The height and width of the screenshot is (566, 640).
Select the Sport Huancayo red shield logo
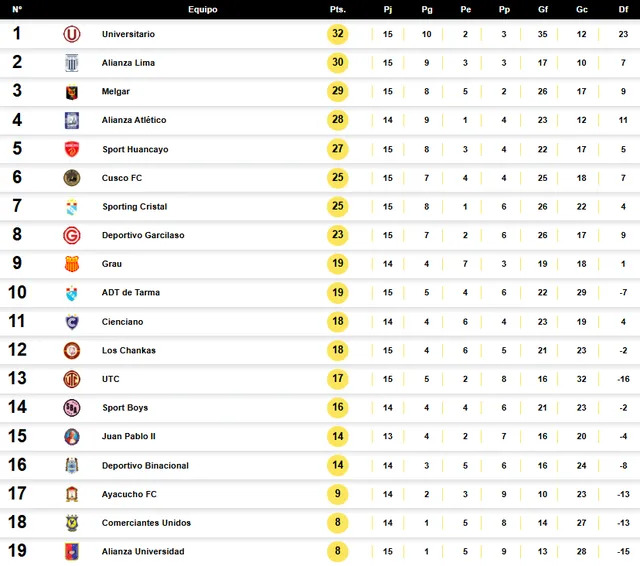pos(72,149)
